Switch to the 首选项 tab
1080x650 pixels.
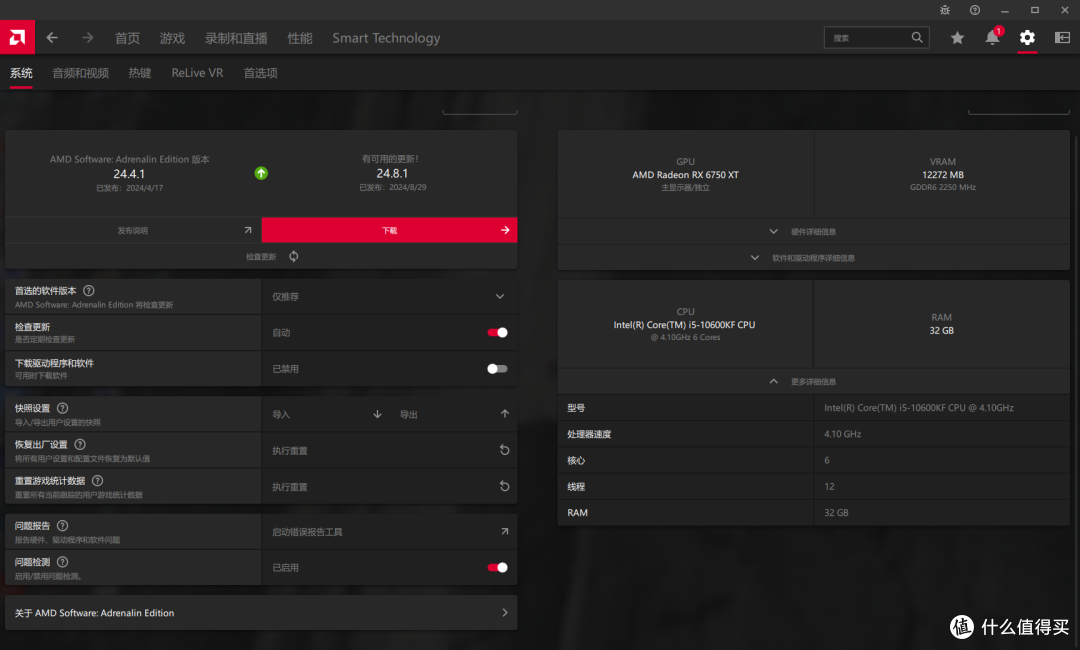tap(260, 73)
